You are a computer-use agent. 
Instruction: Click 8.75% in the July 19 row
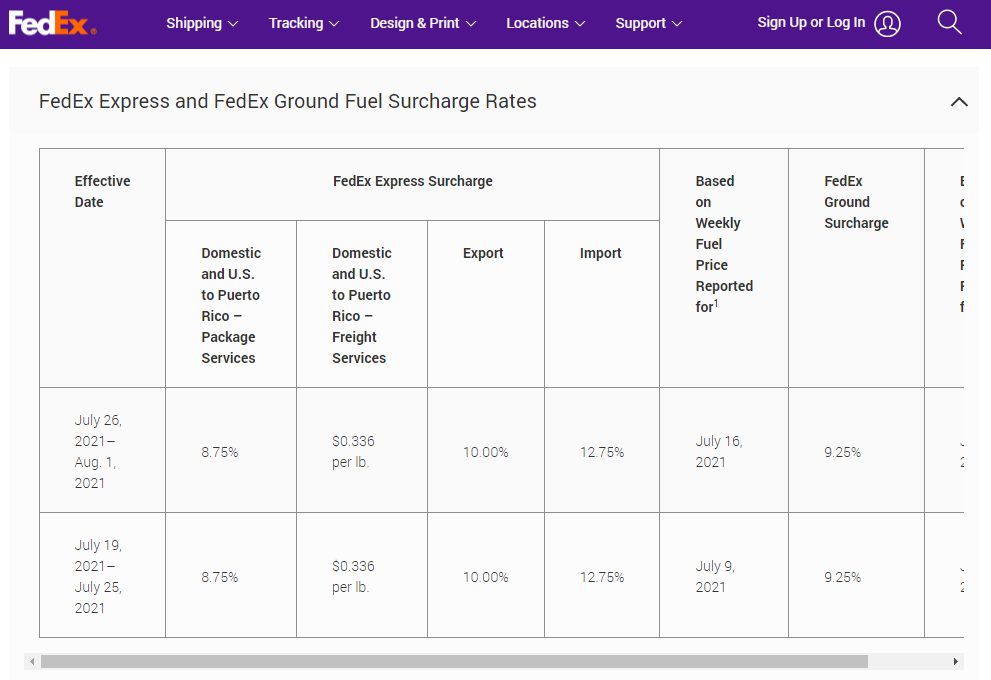pyautogui.click(x=220, y=578)
